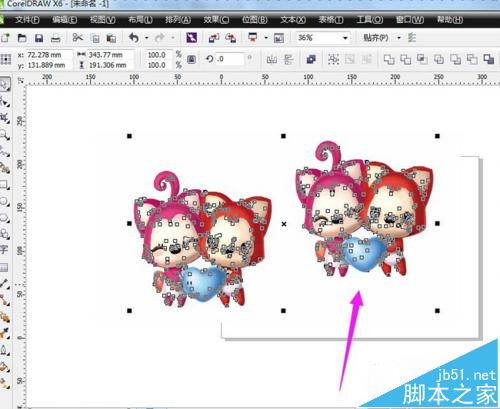Select the Ellipse tool
Image resolution: width=500 pixels, height=409 pixels.
pyautogui.click(x=5, y=201)
